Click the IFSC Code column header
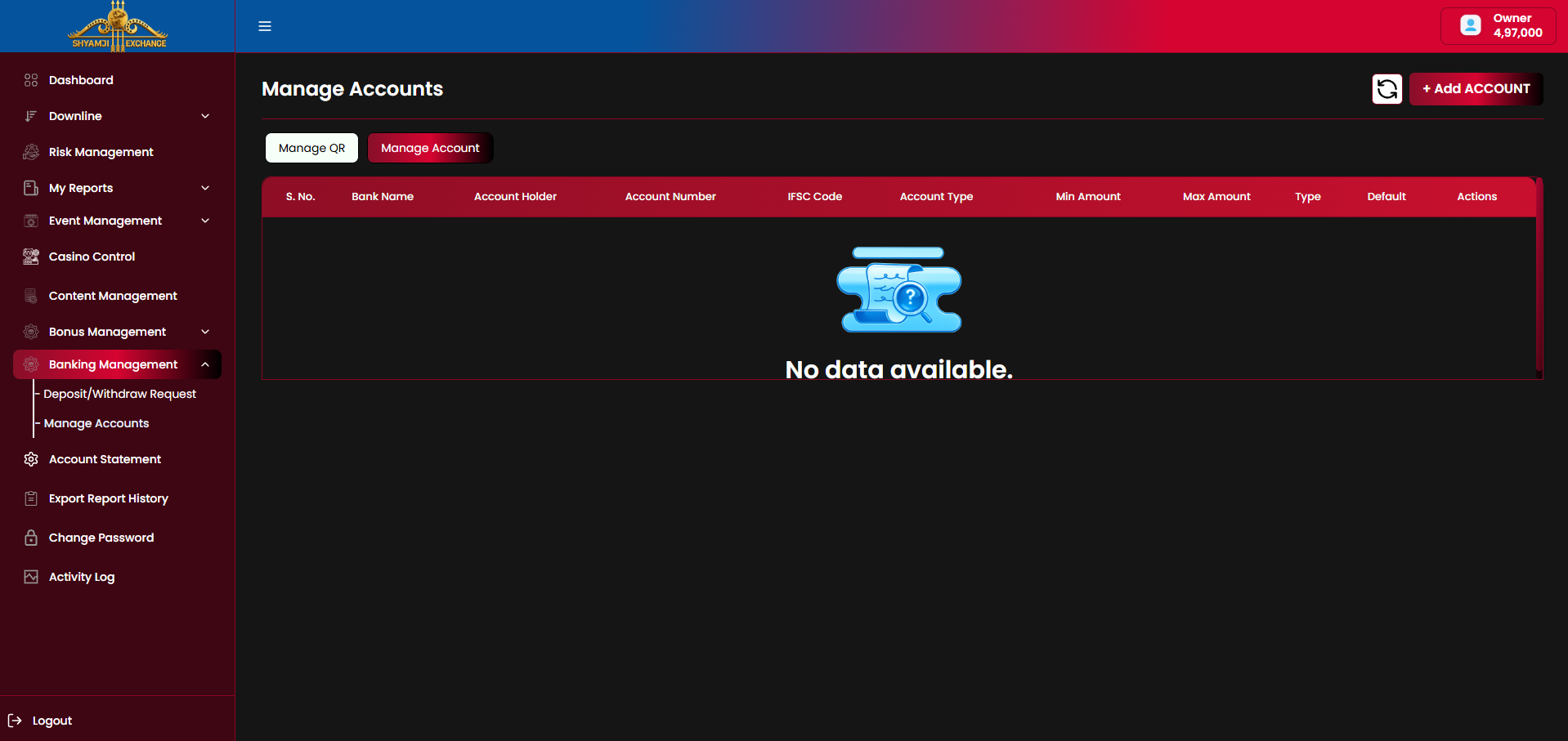The height and width of the screenshot is (741, 1568). 815,197
